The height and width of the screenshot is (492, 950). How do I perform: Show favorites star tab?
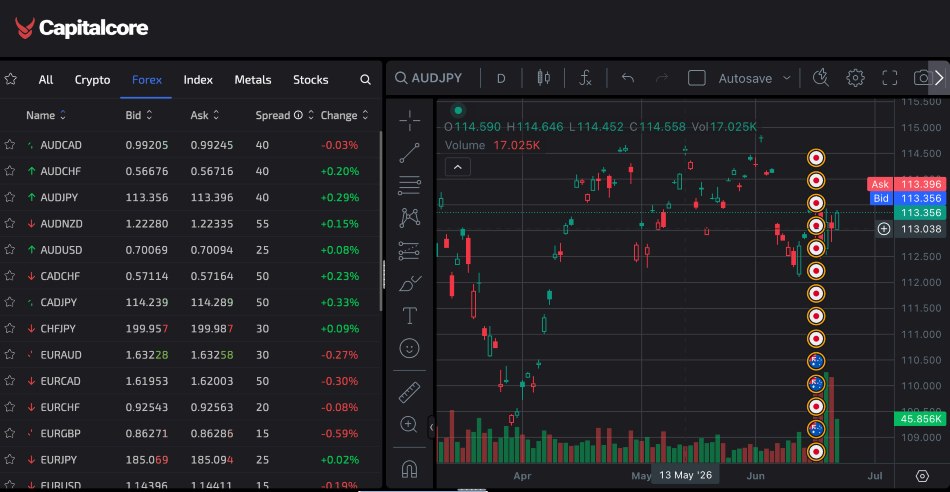10,79
